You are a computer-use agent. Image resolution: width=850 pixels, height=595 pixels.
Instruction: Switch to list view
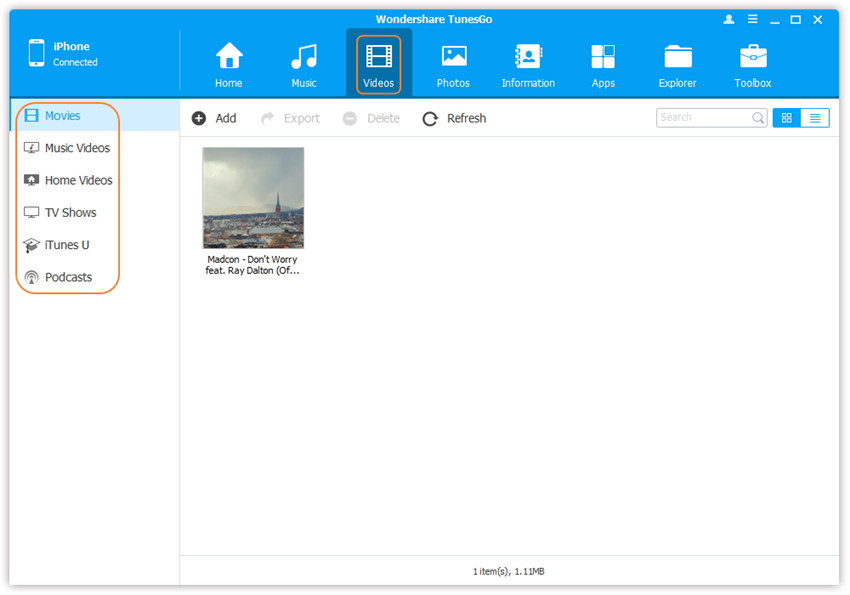[815, 118]
